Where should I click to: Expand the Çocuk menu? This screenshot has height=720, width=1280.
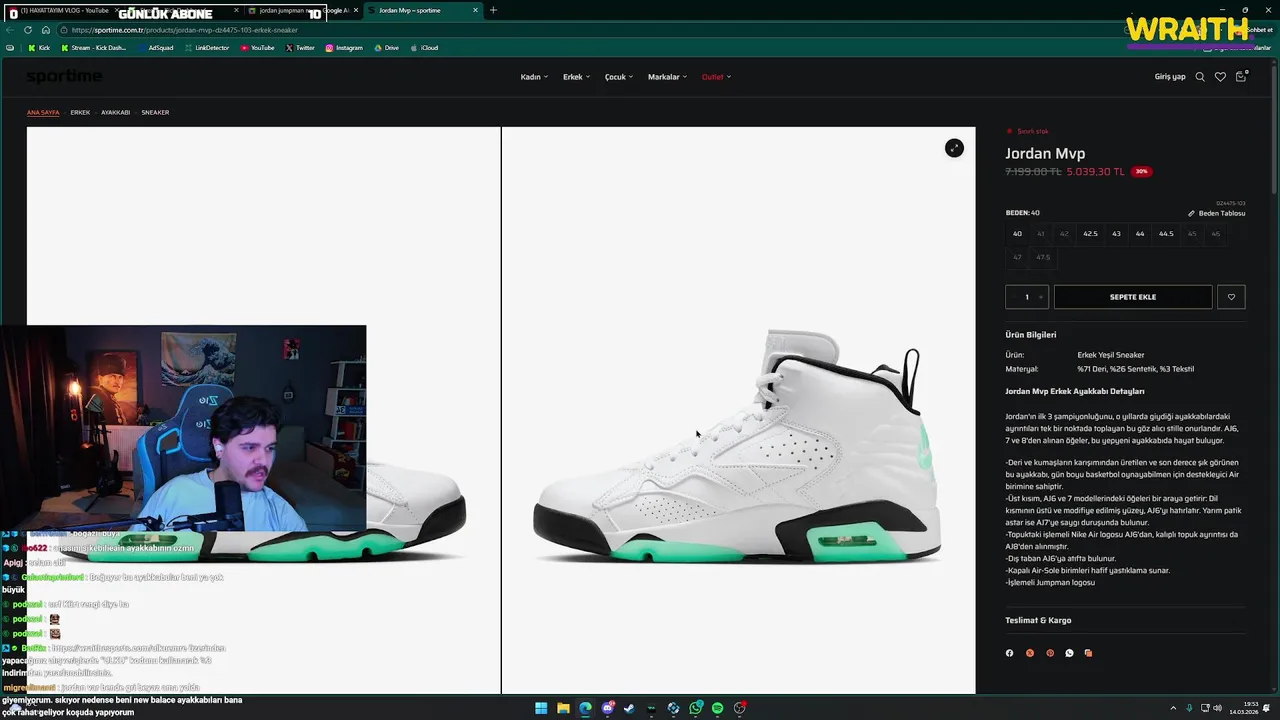tap(619, 77)
